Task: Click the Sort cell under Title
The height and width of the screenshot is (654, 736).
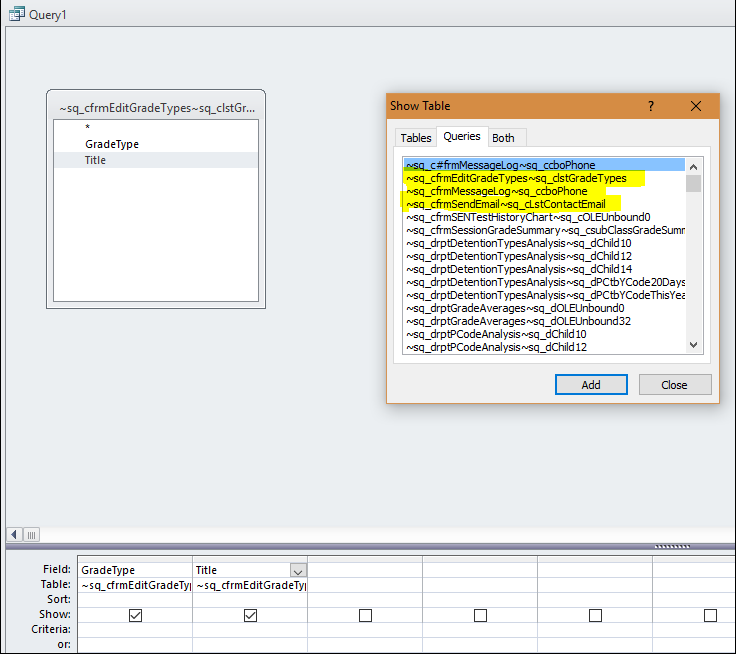Action: (x=250, y=600)
